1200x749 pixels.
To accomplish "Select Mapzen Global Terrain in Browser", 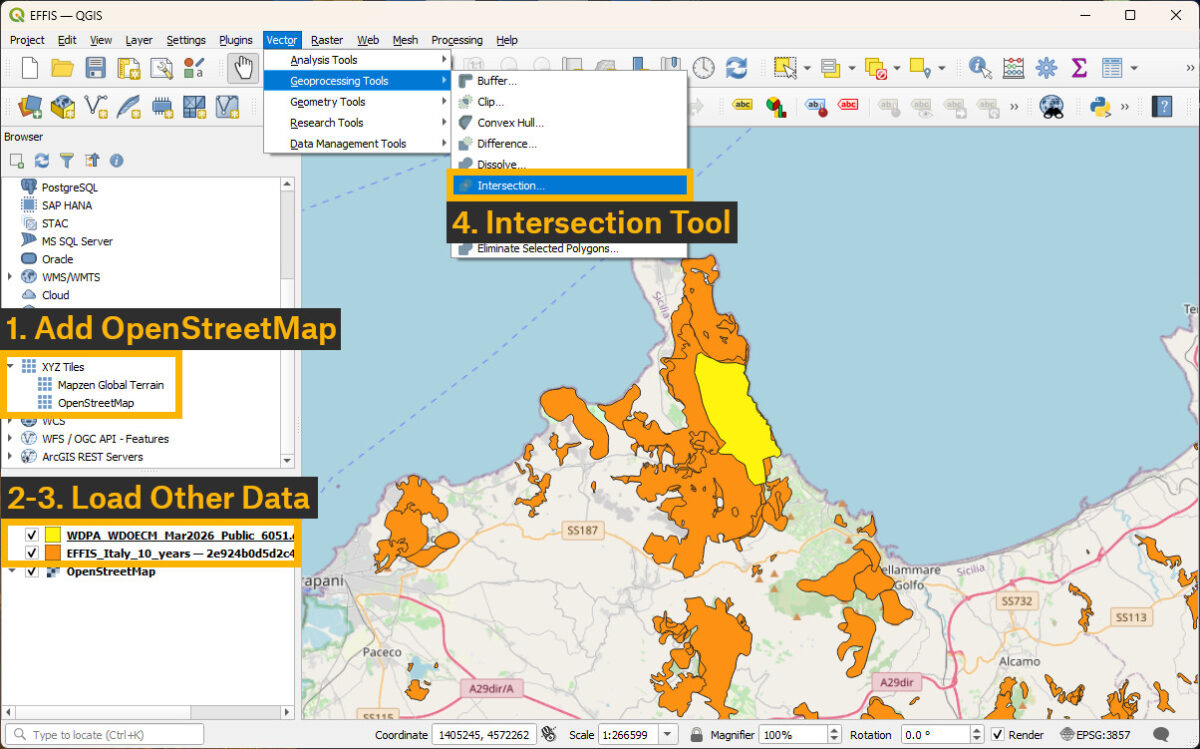I will tap(111, 385).
